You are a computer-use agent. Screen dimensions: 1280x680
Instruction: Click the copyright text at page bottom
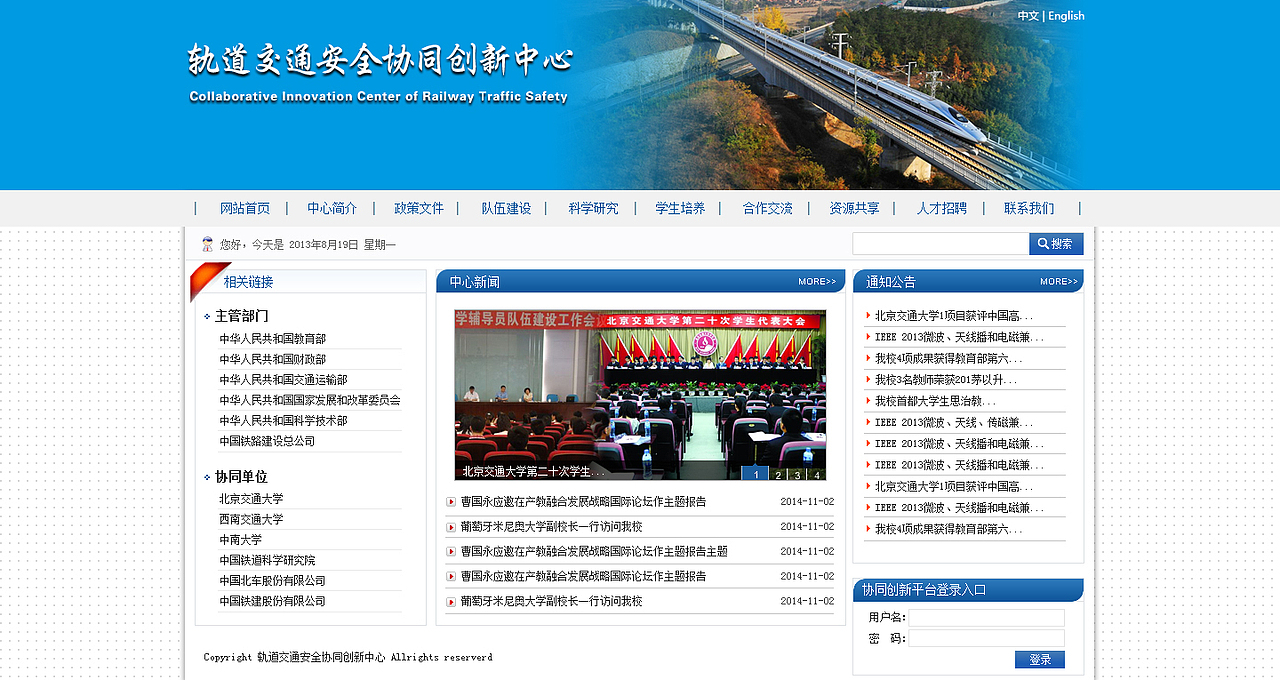pyautogui.click(x=348, y=657)
